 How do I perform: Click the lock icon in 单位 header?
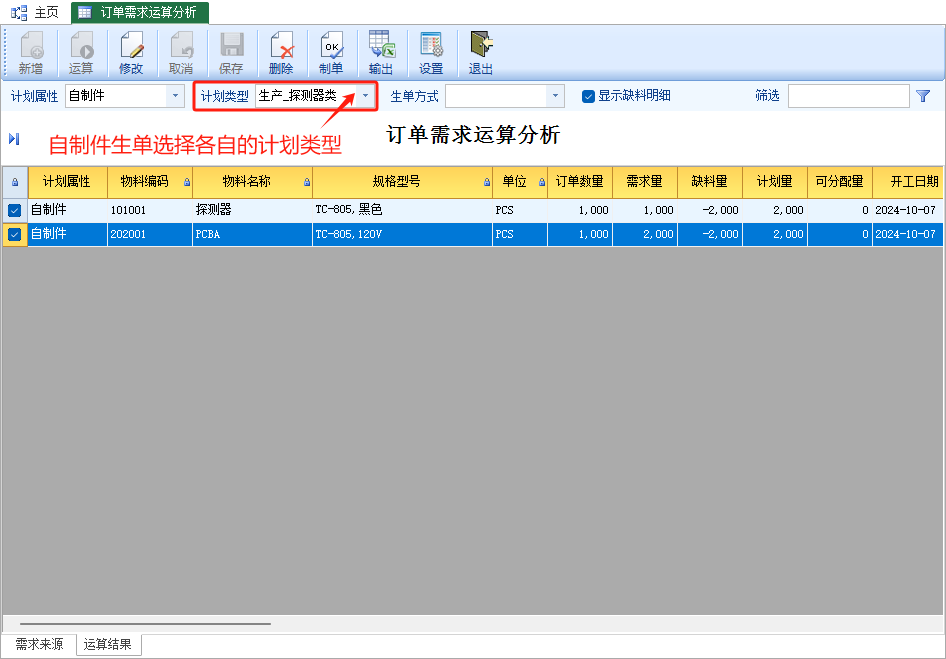click(542, 182)
